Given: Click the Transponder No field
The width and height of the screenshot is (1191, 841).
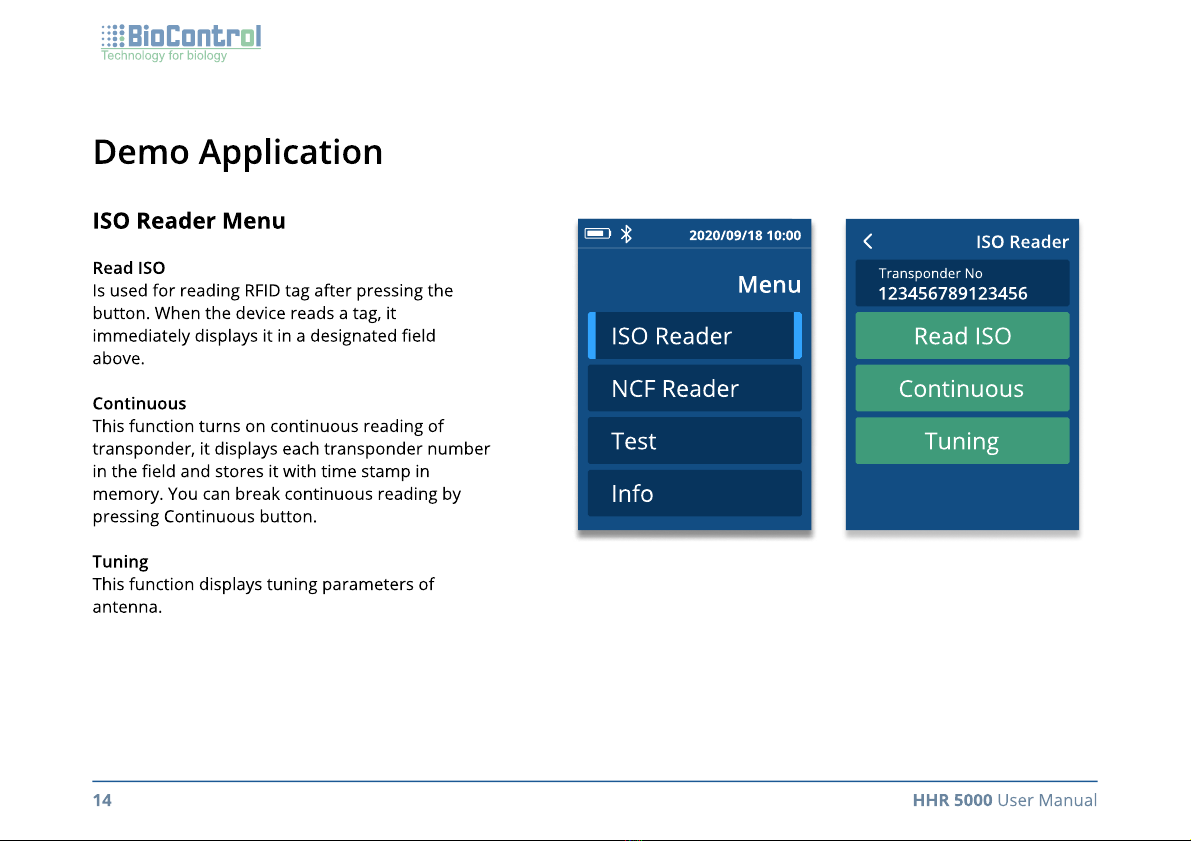Looking at the screenshot, I should point(962,283).
